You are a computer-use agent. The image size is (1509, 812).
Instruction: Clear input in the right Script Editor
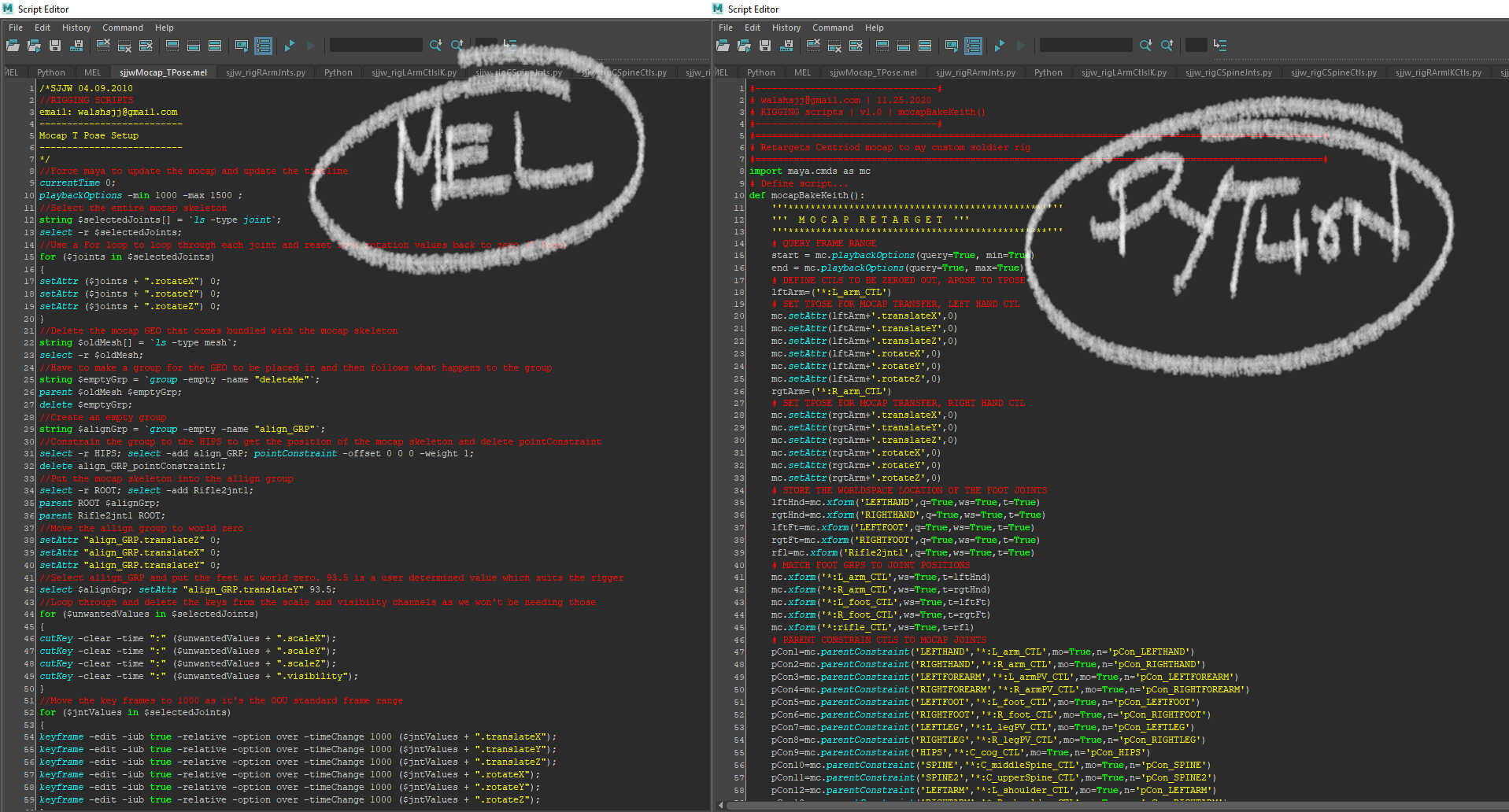(x=834, y=46)
